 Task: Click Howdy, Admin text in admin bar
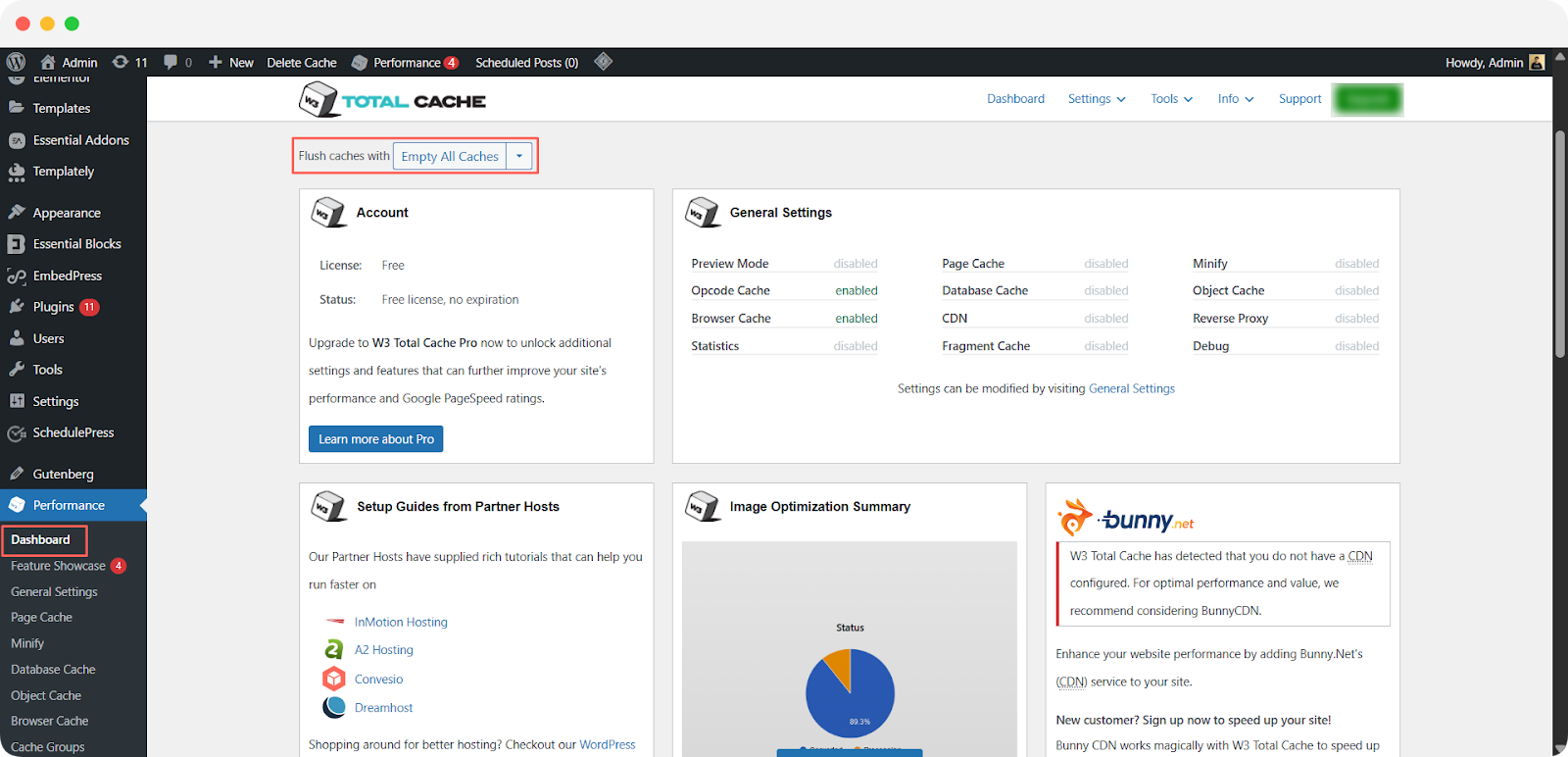pyautogui.click(x=1484, y=63)
